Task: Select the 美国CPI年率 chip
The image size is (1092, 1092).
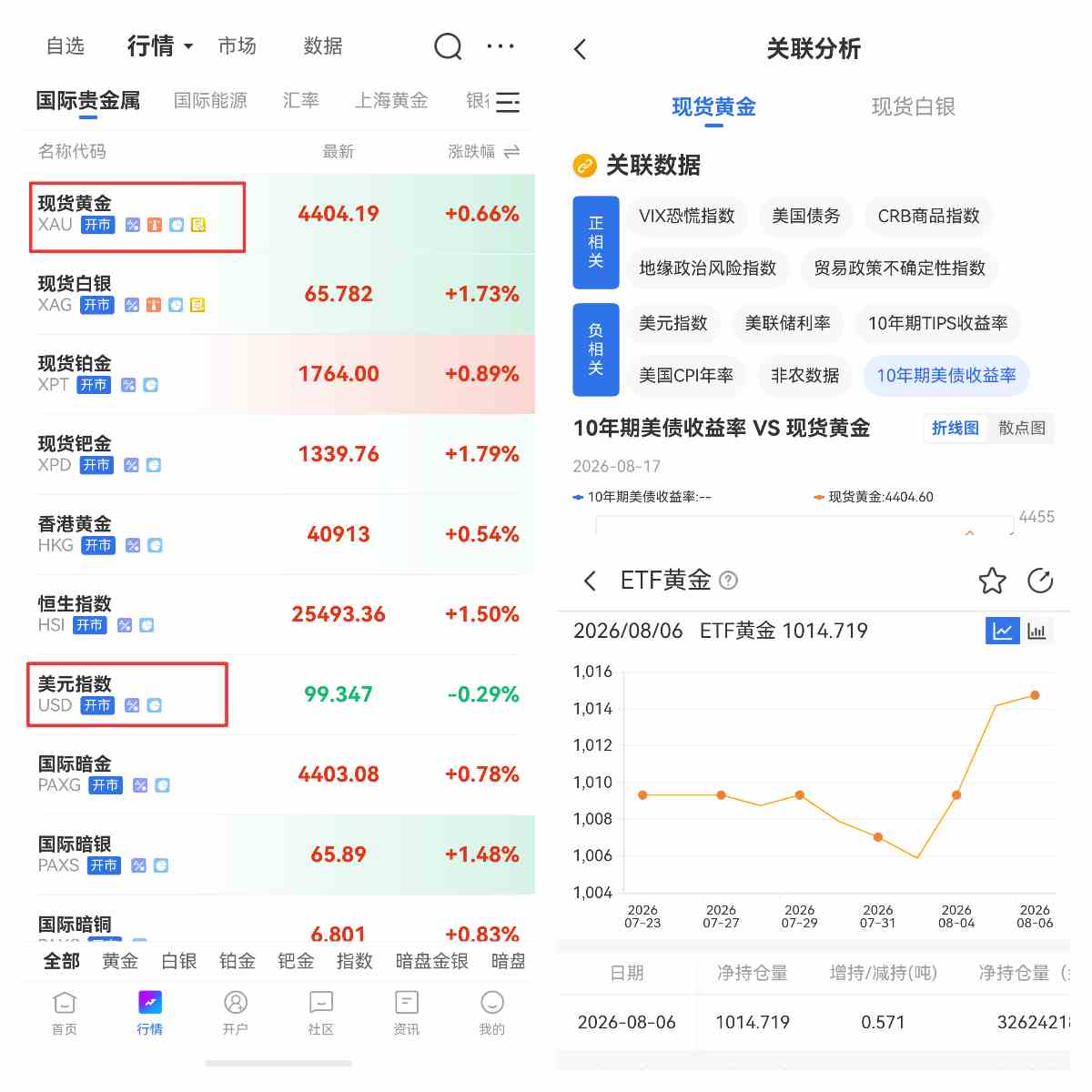Action: pos(686,375)
